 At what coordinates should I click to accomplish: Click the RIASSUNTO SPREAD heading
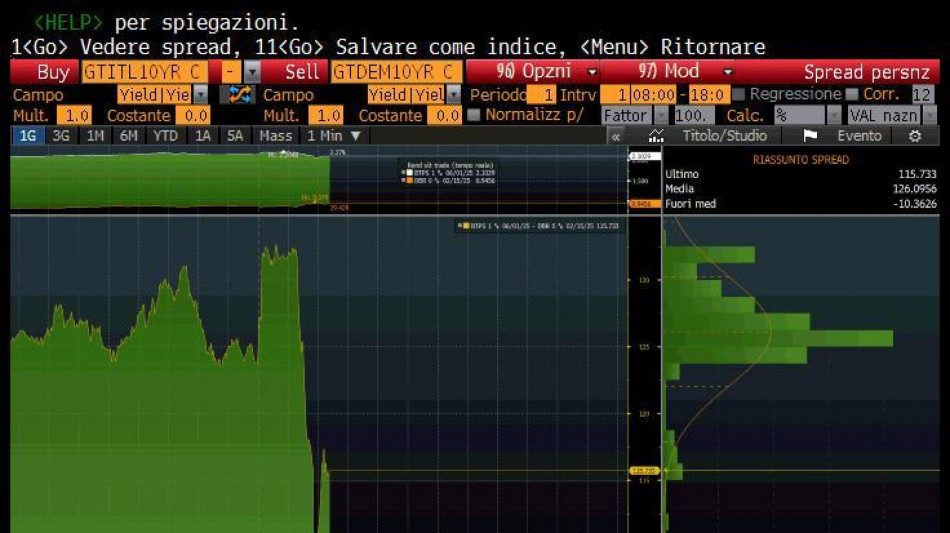[800, 160]
